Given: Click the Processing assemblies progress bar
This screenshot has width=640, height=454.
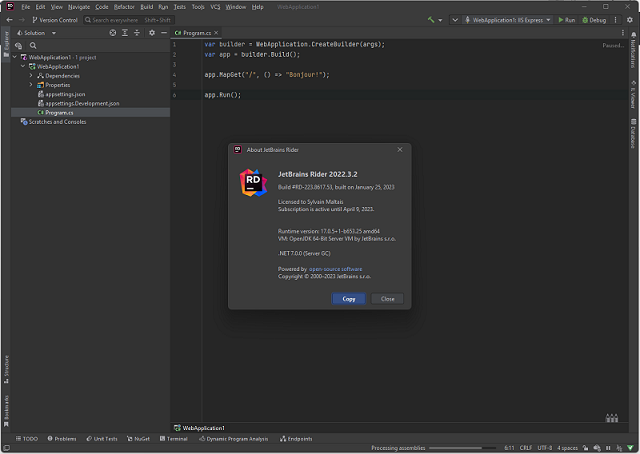Looking at the screenshot, I should (x=461, y=447).
